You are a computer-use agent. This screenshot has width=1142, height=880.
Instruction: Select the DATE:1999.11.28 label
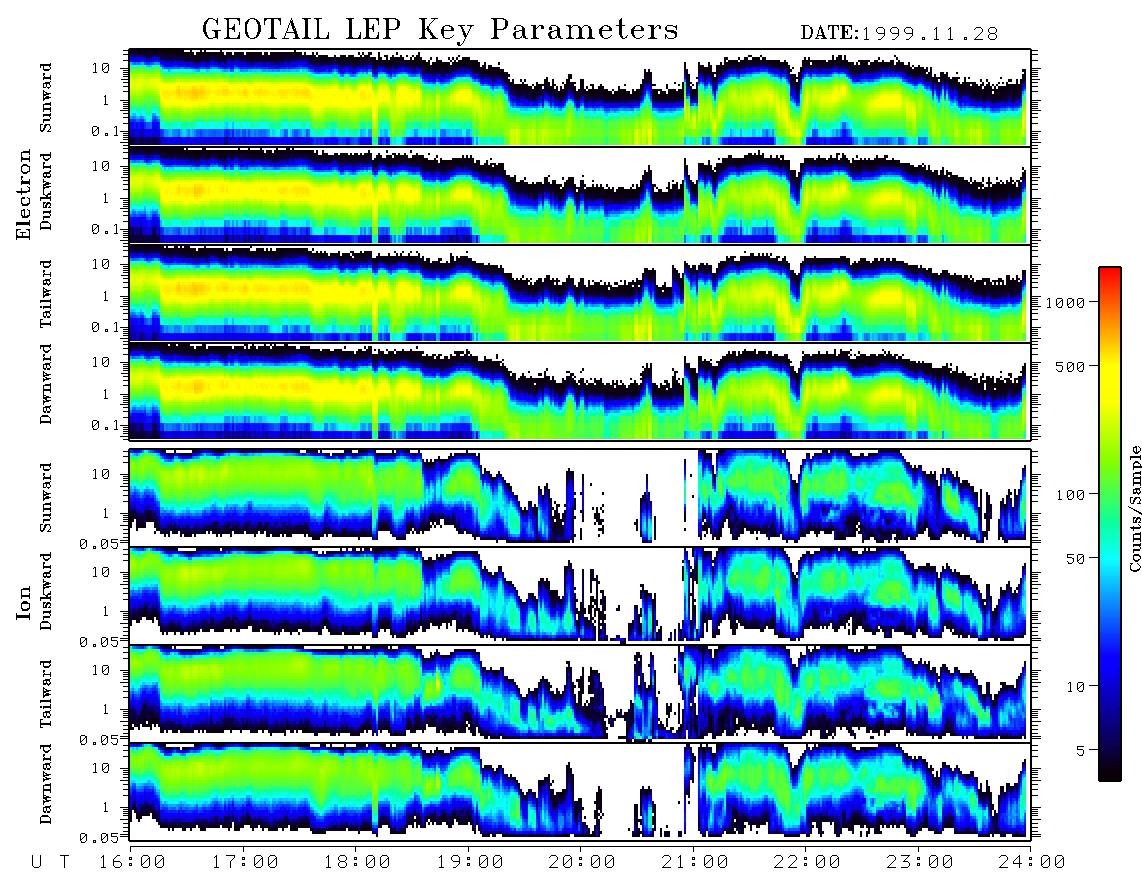899,34
